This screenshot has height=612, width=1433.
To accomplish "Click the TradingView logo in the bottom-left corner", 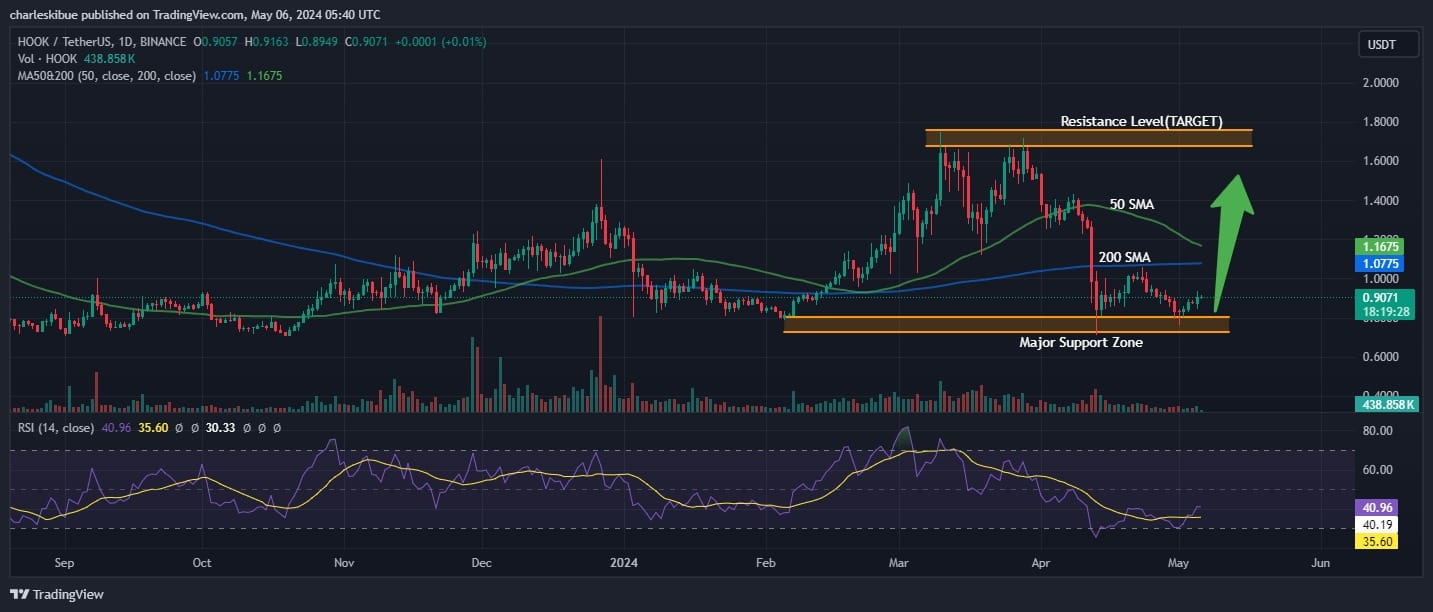I will click(55, 594).
